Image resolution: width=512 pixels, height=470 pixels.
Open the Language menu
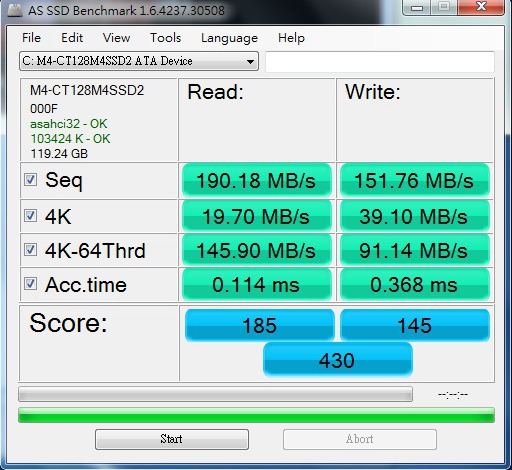[229, 38]
